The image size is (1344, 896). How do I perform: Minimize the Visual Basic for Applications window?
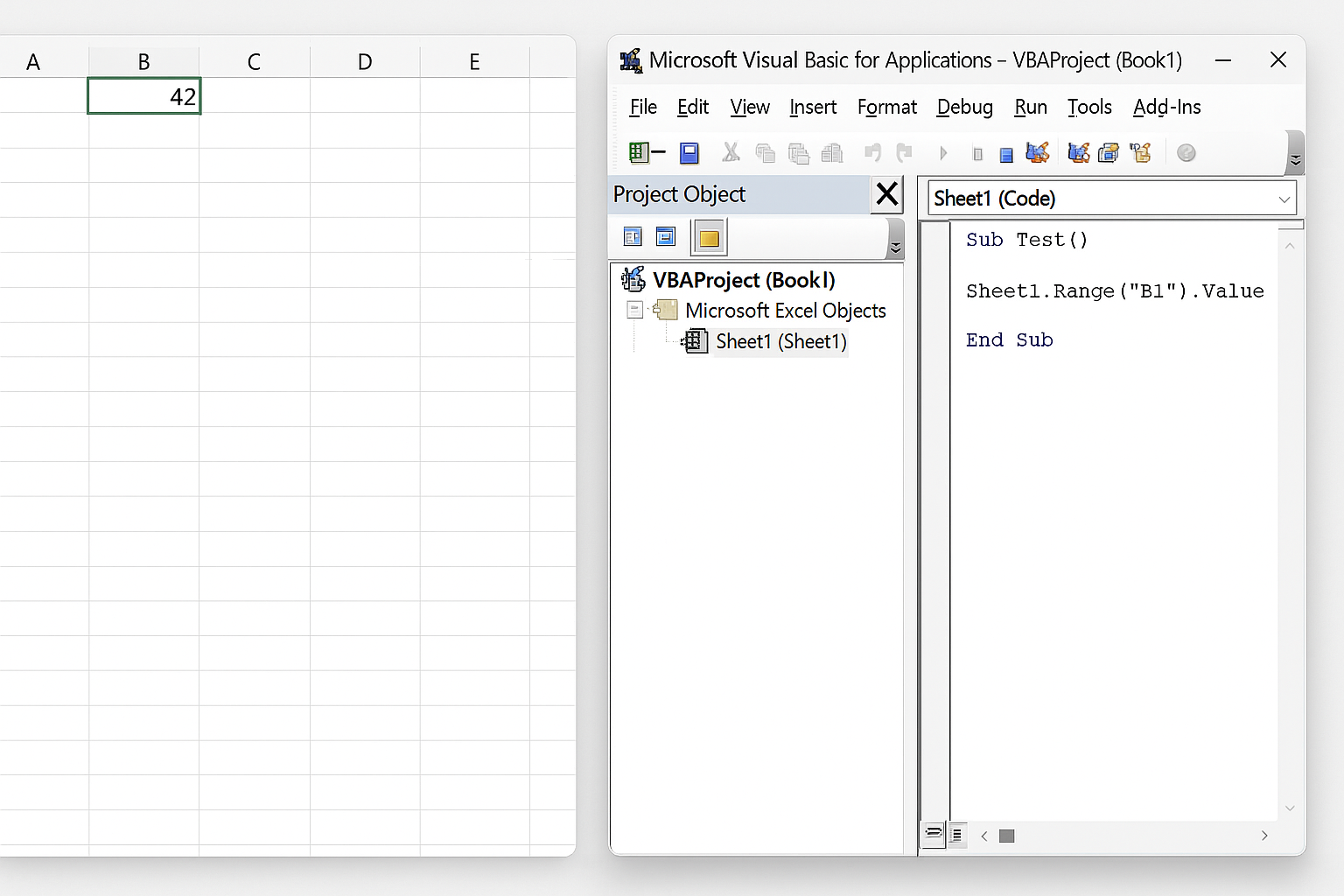tap(1223, 60)
